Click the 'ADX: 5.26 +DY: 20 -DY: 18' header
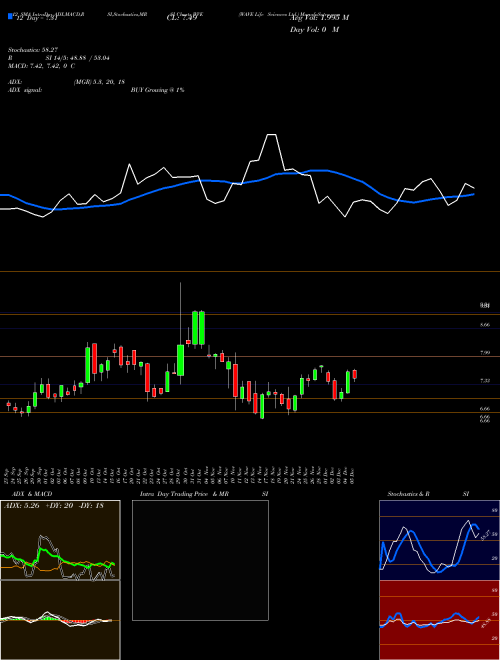 (53, 506)
